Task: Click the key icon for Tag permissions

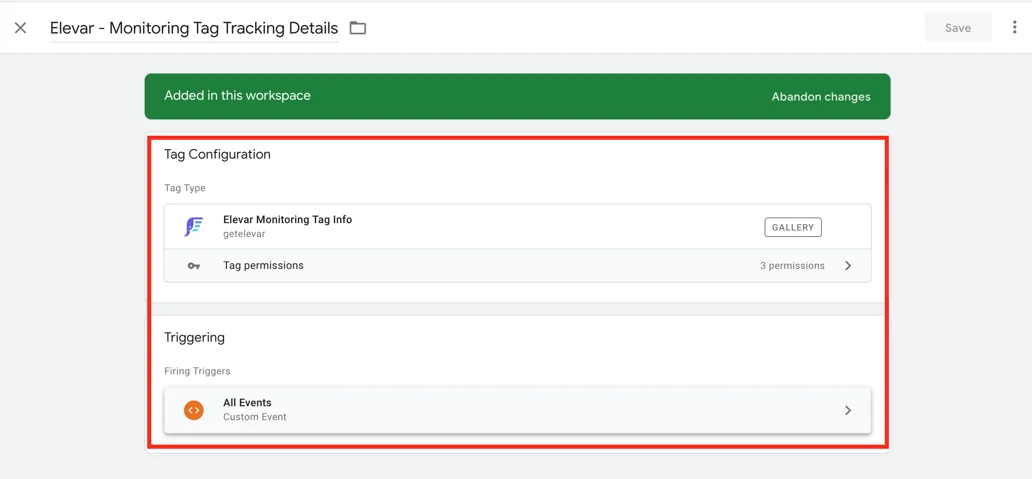Action: coord(194,266)
